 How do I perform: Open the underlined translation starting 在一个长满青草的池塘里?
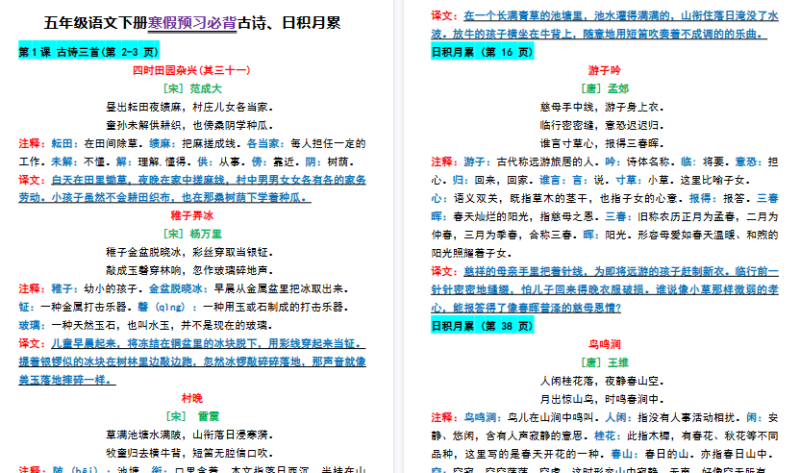pos(605,25)
